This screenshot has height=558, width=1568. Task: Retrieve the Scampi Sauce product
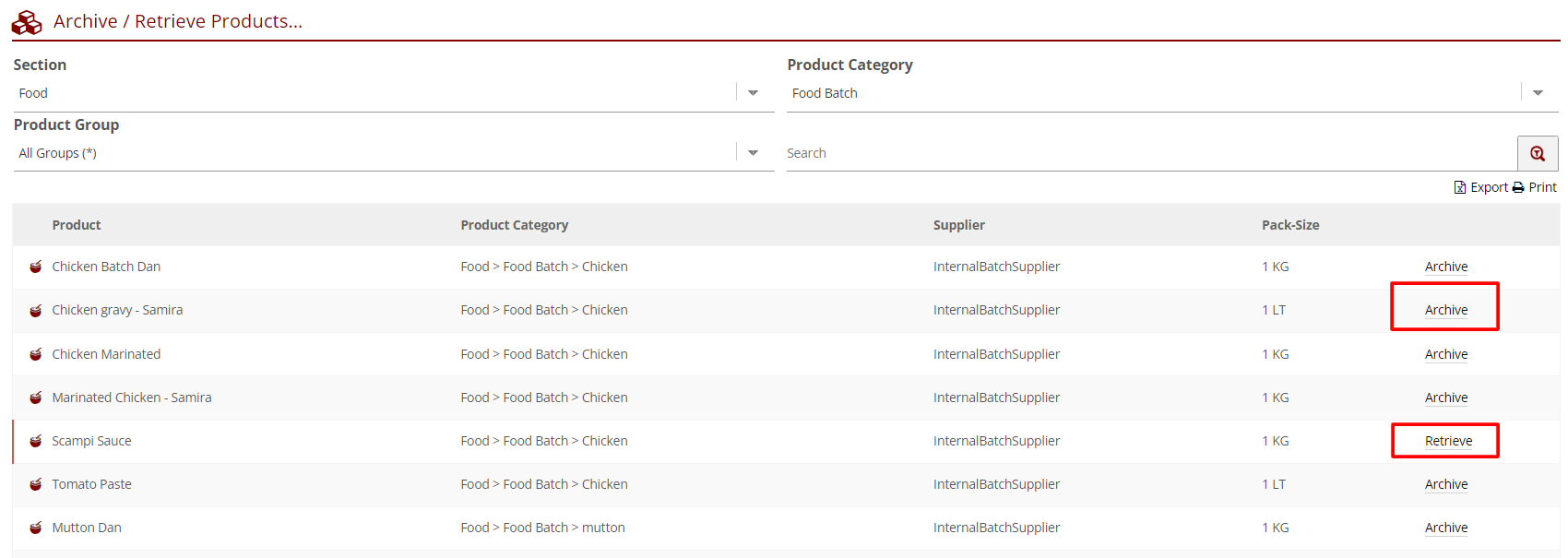tap(1448, 441)
